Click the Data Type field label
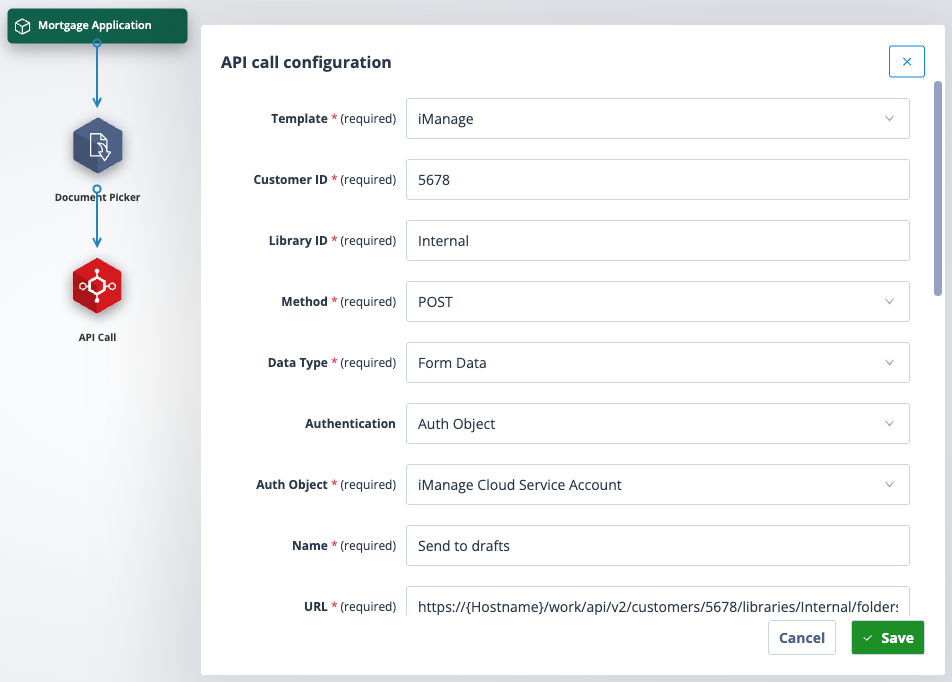The image size is (952, 682). 332,363
